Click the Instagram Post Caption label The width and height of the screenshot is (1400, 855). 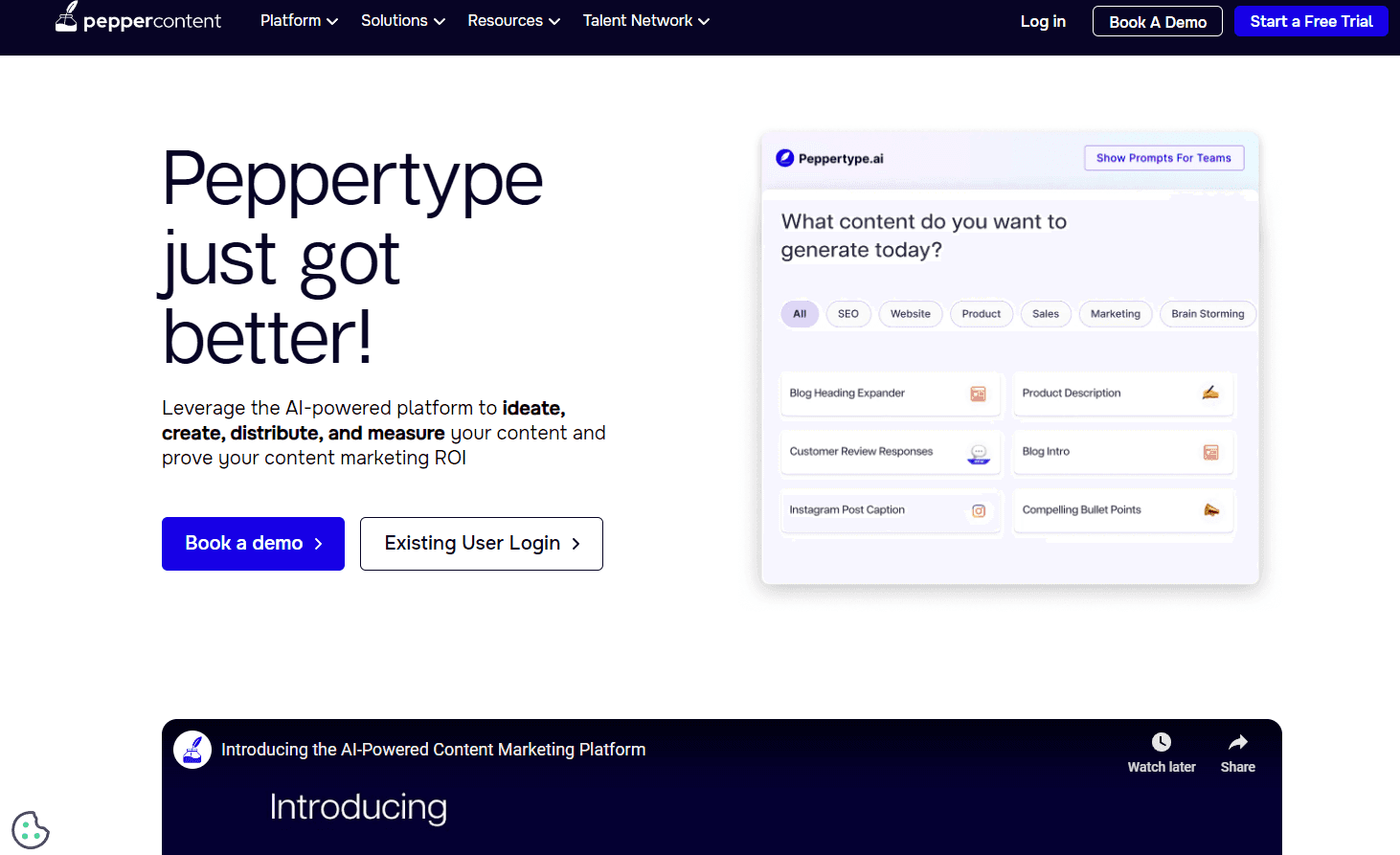click(x=847, y=510)
